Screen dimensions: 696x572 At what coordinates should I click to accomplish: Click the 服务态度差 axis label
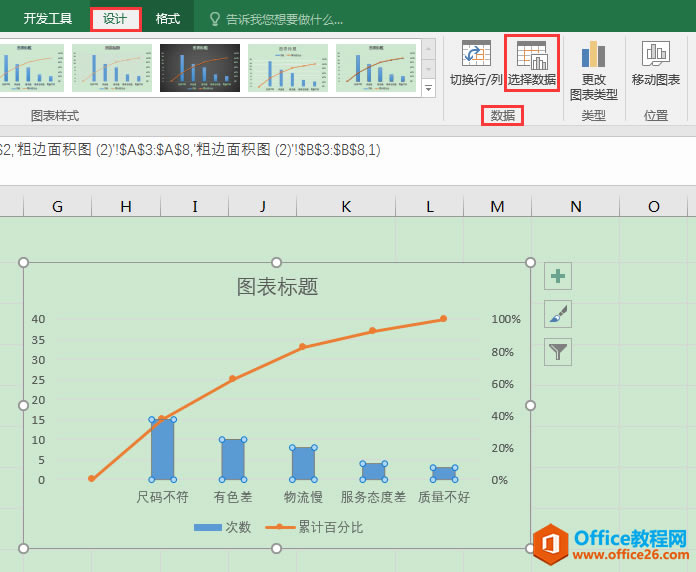pyautogui.click(x=373, y=497)
